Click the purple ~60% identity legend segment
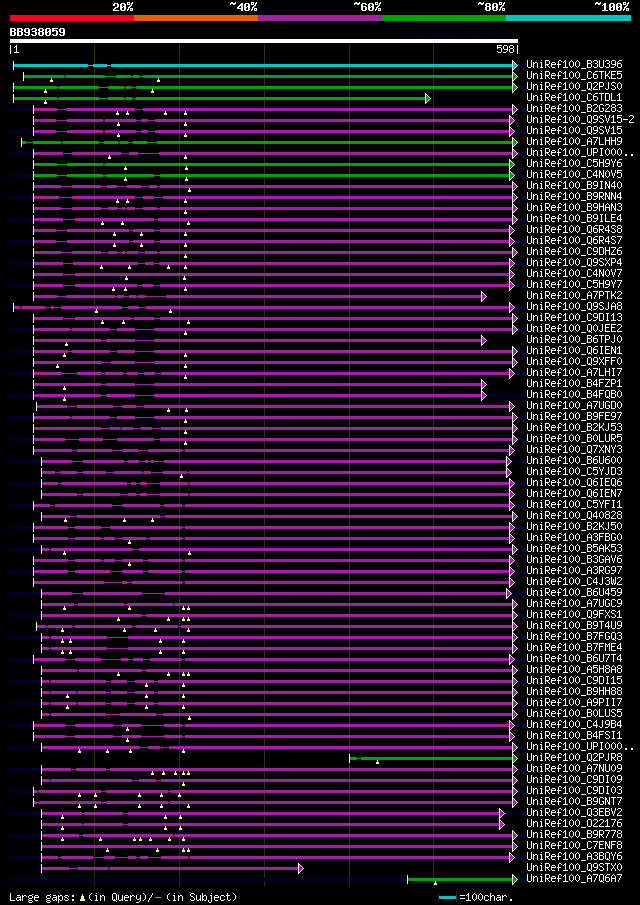Screen dimensions: 640x905 point(320,18)
